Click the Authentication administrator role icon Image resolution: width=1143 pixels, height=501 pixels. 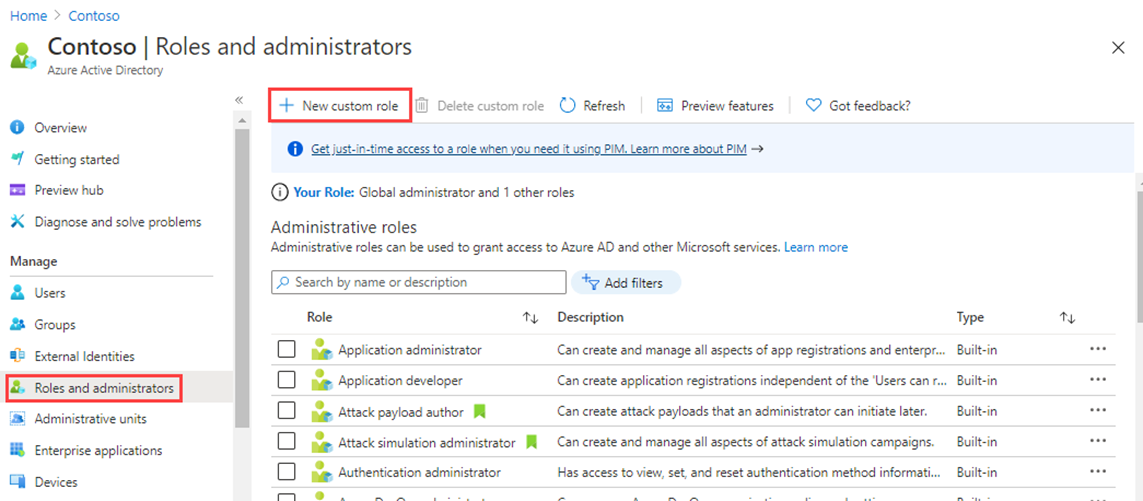(321, 473)
